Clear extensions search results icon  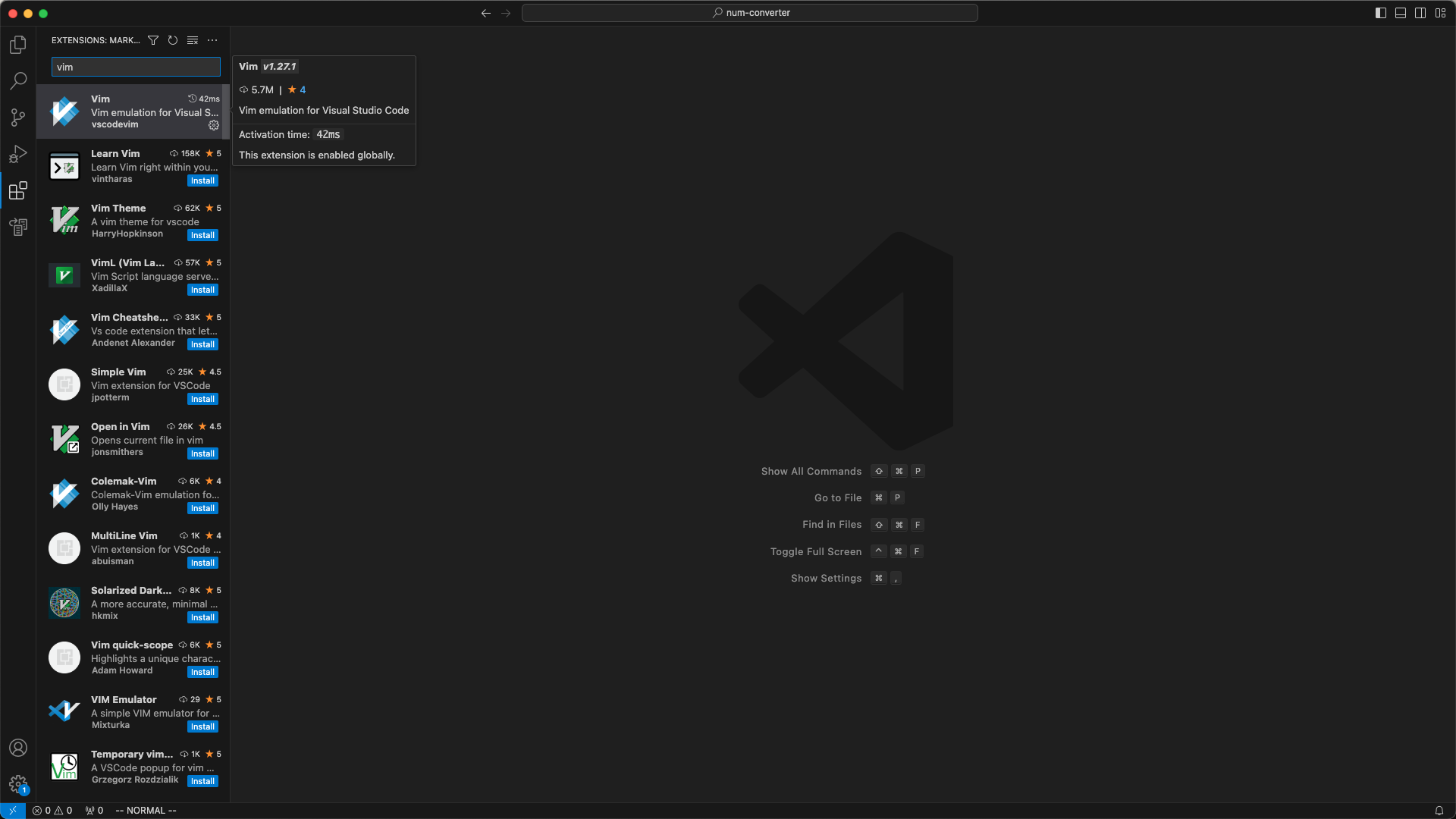click(x=193, y=40)
